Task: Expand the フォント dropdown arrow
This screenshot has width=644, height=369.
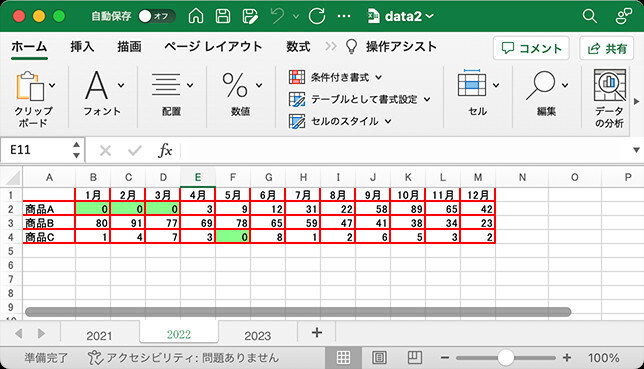Action: [x=121, y=85]
